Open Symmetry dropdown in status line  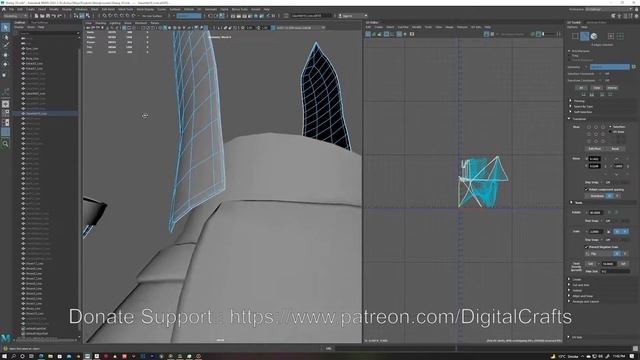[189, 16]
